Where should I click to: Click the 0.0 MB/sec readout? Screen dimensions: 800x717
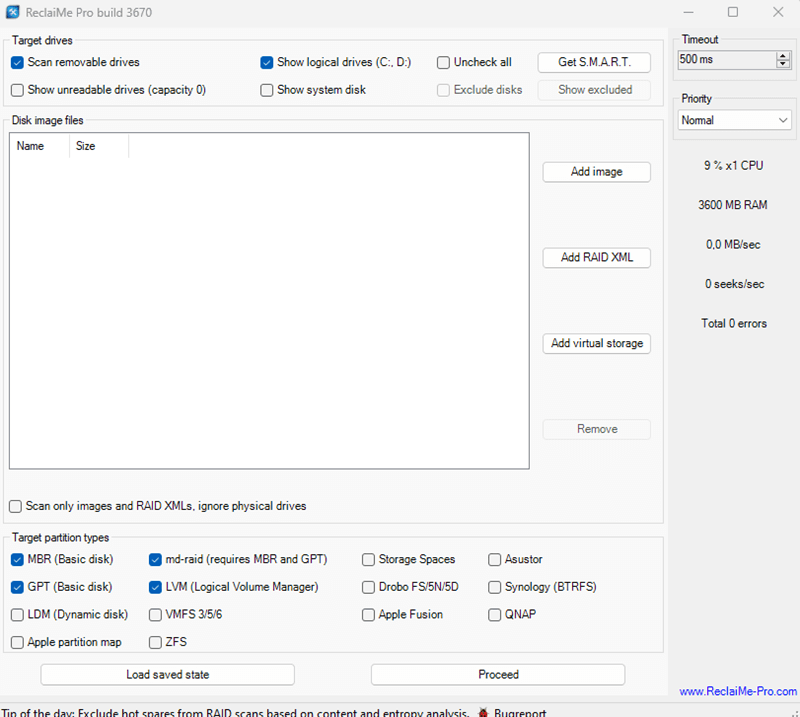(x=733, y=244)
